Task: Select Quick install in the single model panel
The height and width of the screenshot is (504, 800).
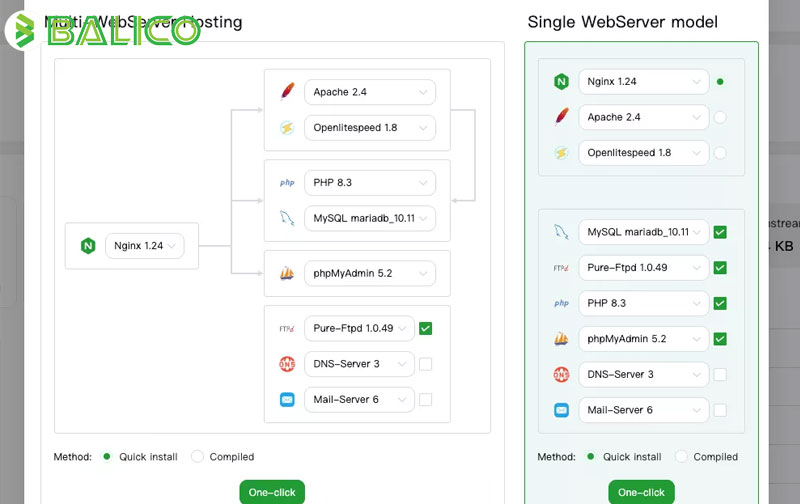Action: click(590, 457)
